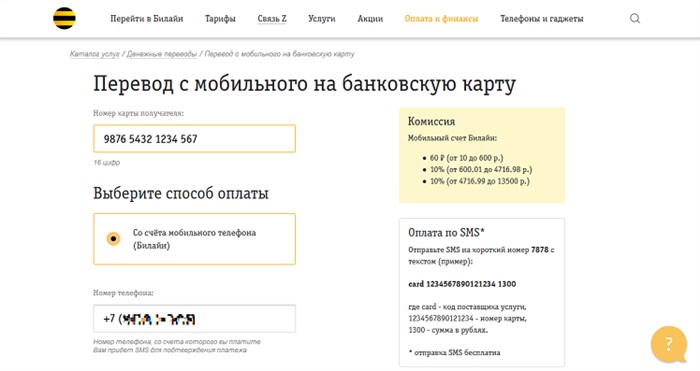This screenshot has height=371, width=700.
Task: Click the '16 цифр' hint text
Action: pos(106,163)
